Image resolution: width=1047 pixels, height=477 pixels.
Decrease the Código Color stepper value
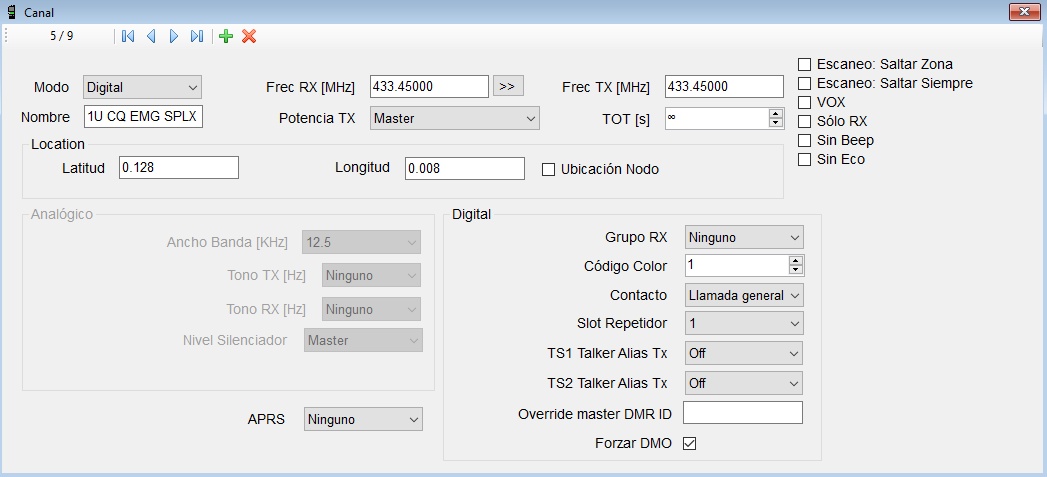pos(796,270)
